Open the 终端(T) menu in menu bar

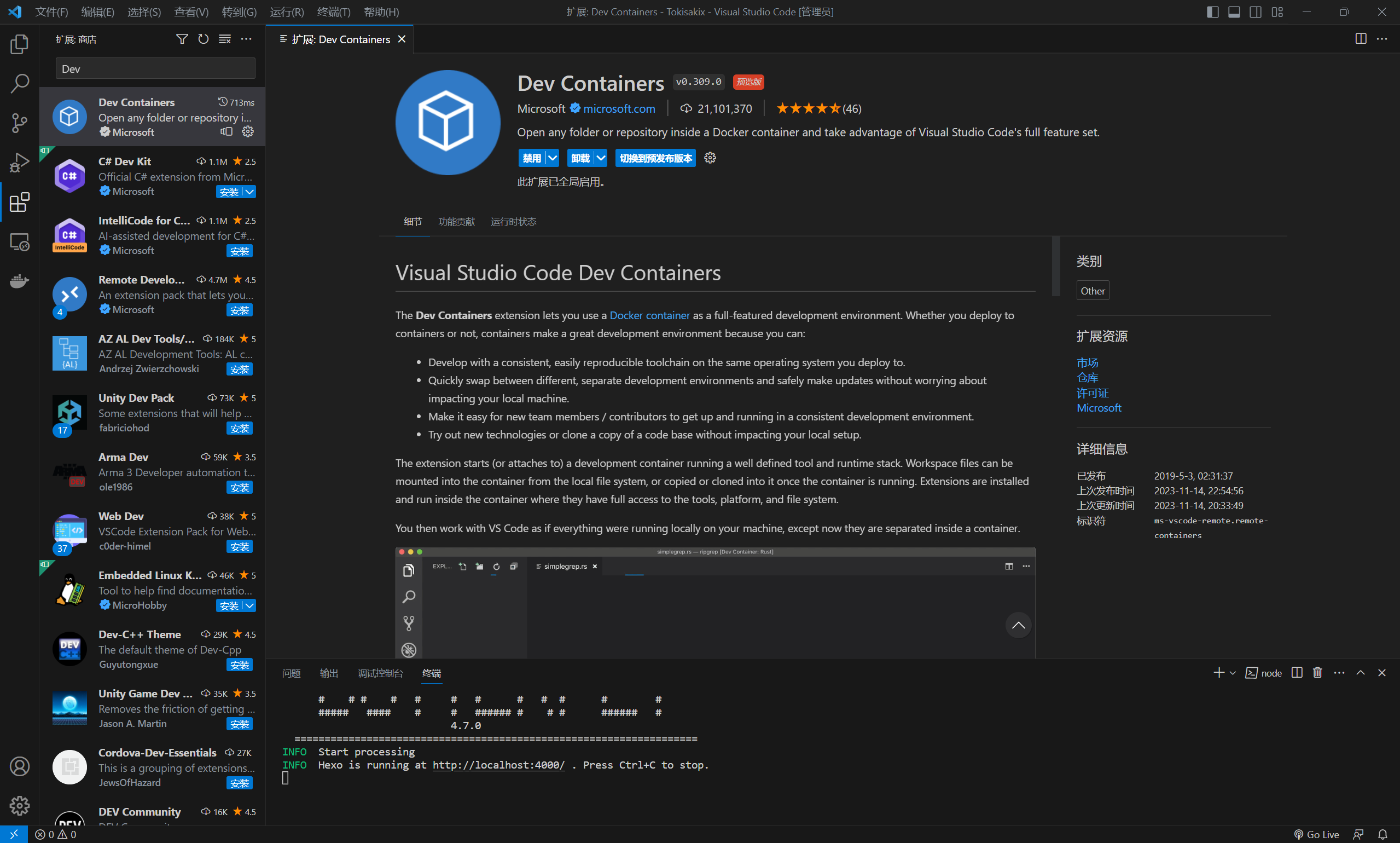pyautogui.click(x=333, y=12)
